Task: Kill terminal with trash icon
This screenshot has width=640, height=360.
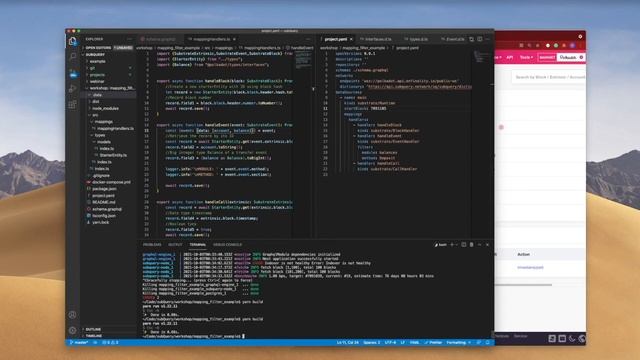Action: [x=471, y=244]
